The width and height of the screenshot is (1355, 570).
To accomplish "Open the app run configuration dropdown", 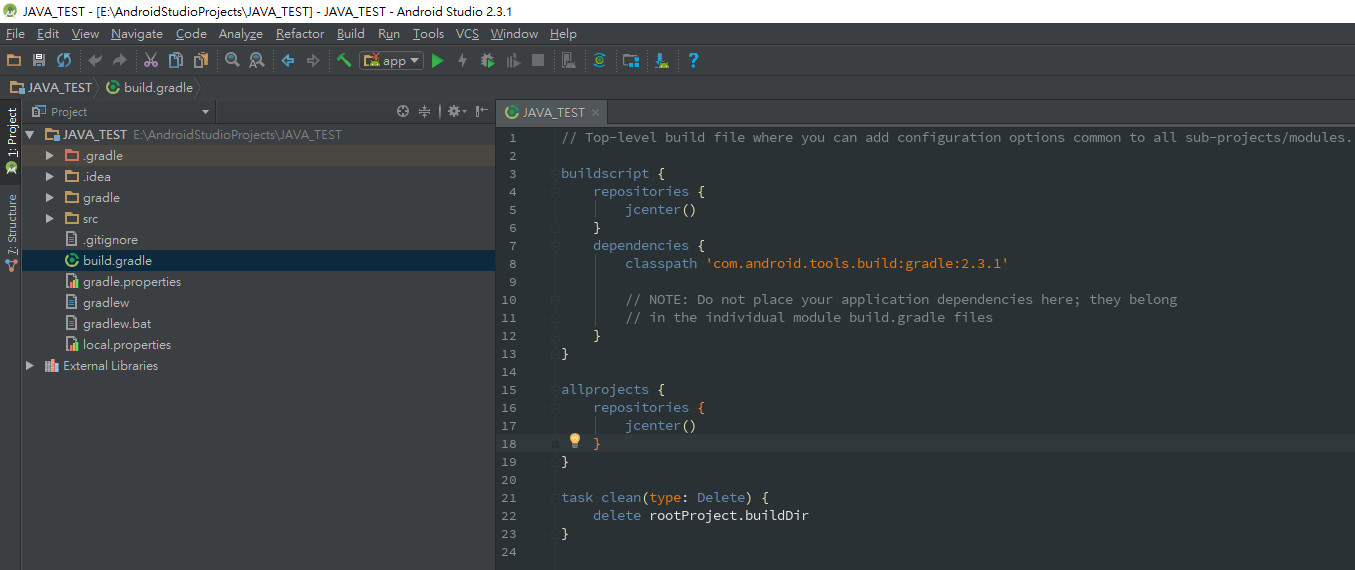I will pos(392,61).
